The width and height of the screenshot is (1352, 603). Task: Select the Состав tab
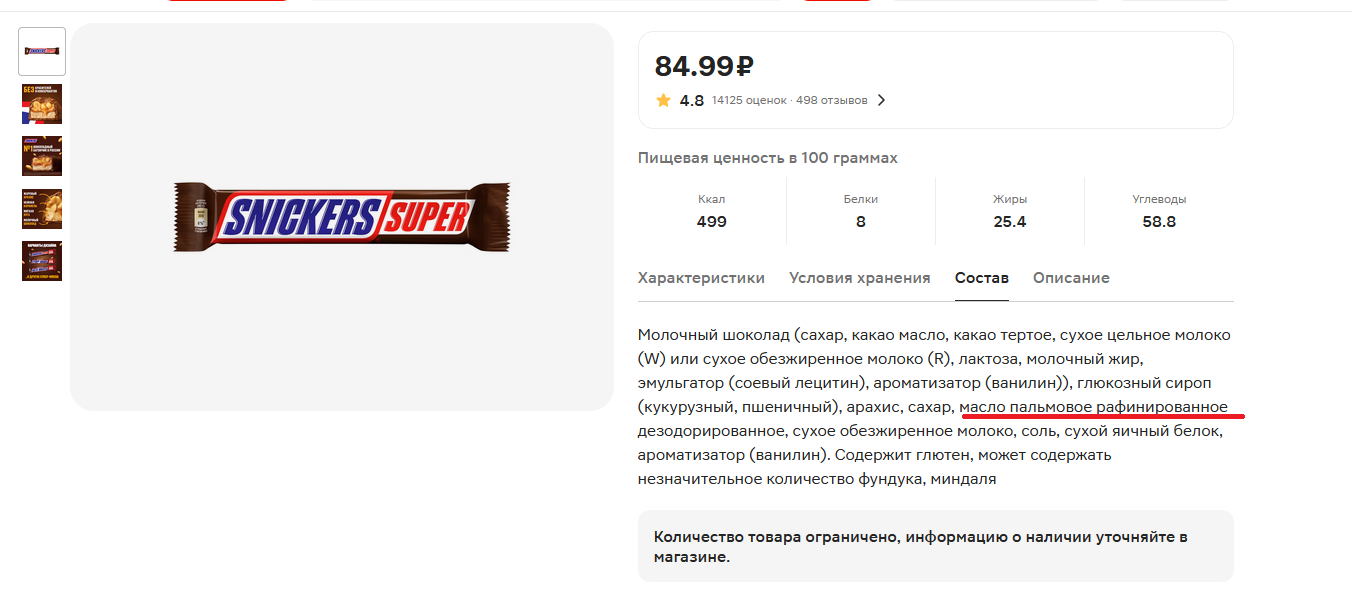click(982, 278)
